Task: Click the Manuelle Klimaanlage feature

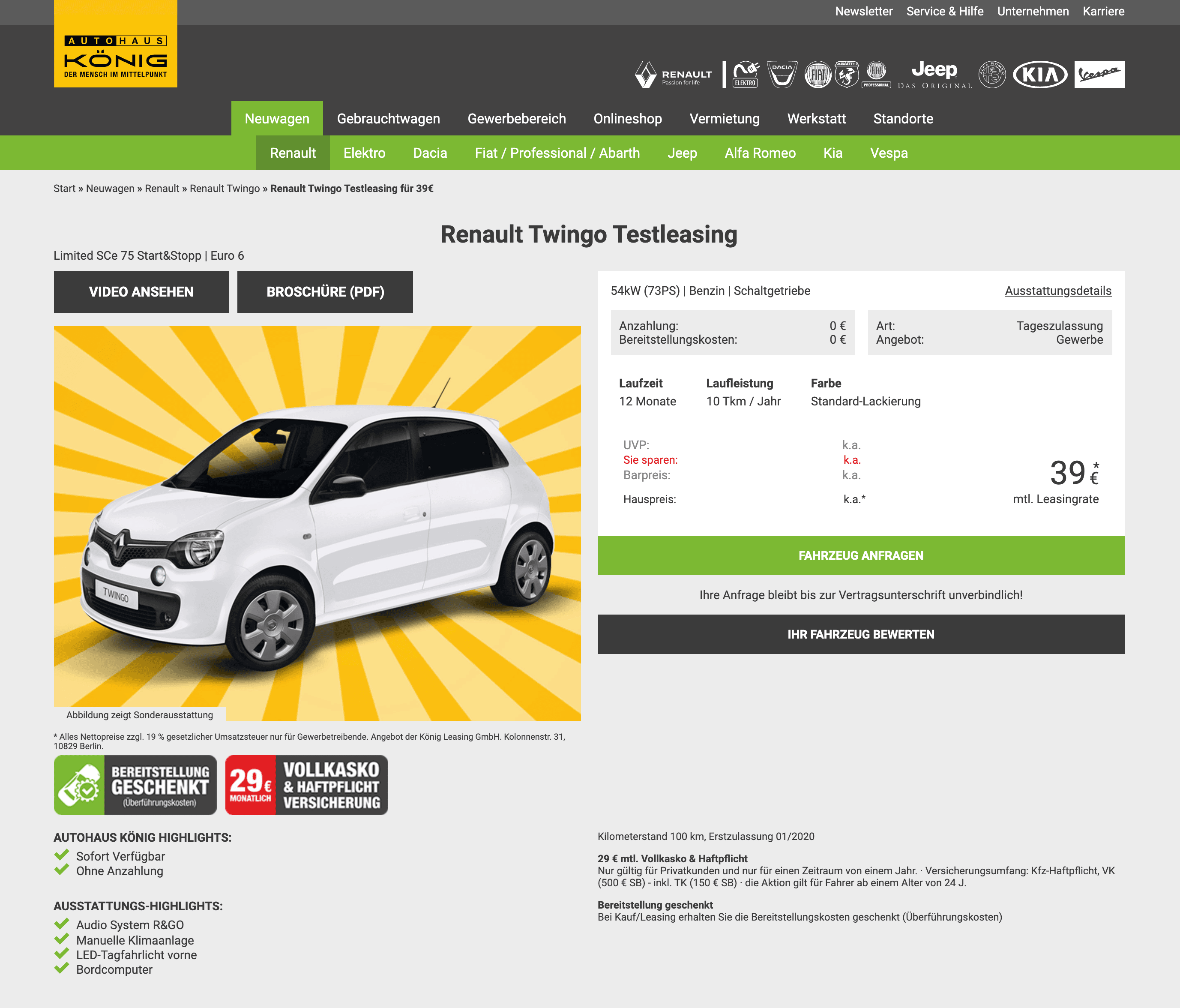Action: pyautogui.click(x=135, y=940)
